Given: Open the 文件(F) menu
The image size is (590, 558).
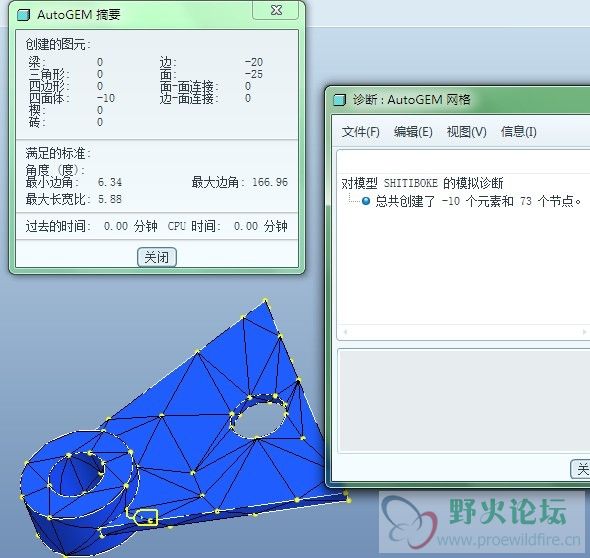Looking at the screenshot, I should tap(360, 132).
